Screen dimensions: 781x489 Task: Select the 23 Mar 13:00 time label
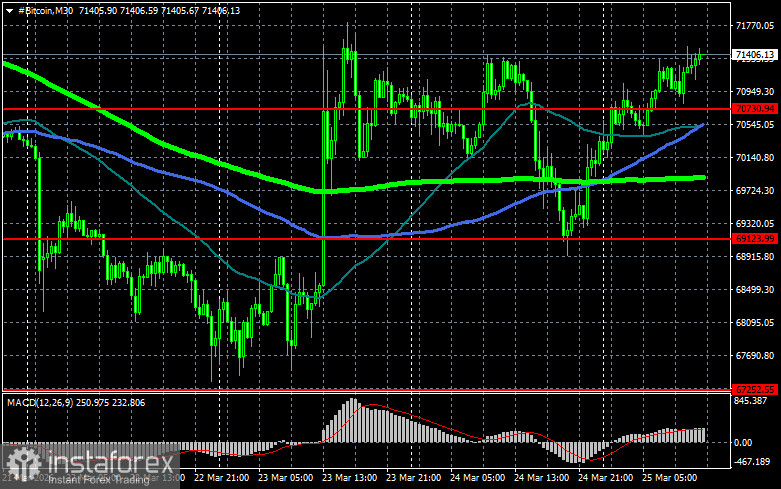click(350, 478)
